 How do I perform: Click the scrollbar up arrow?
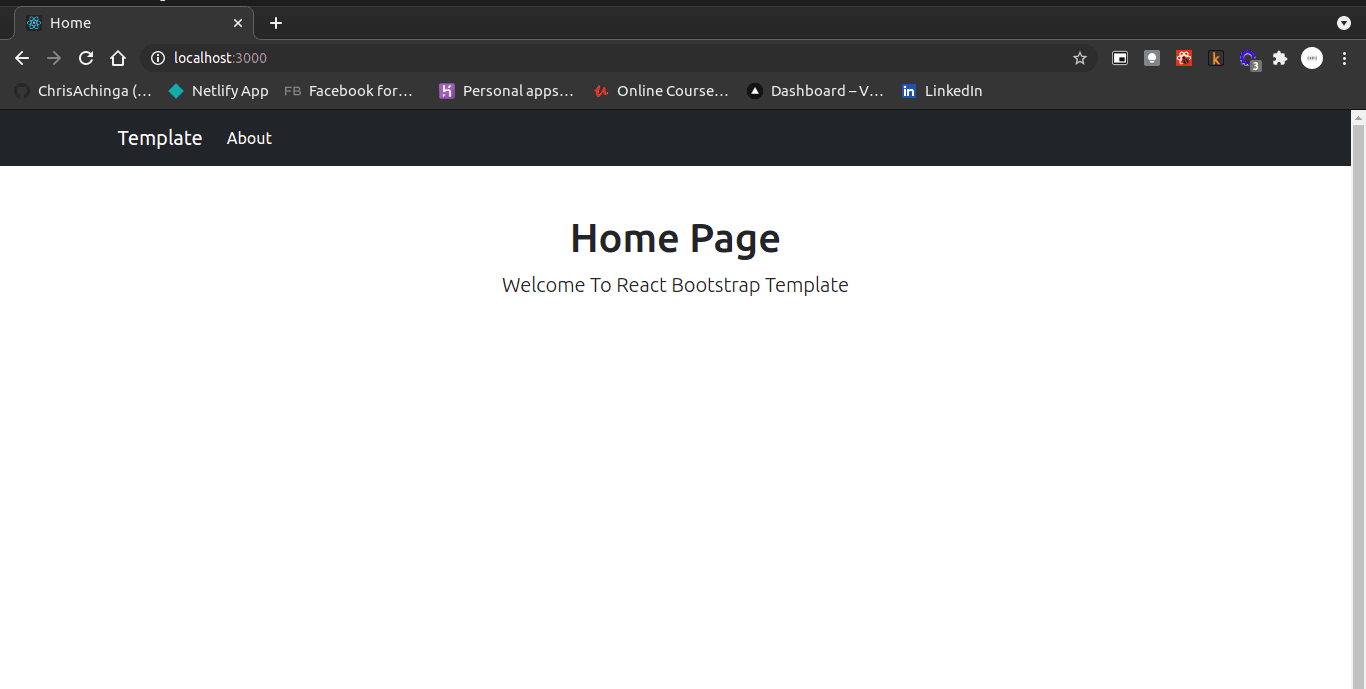pos(1358,117)
